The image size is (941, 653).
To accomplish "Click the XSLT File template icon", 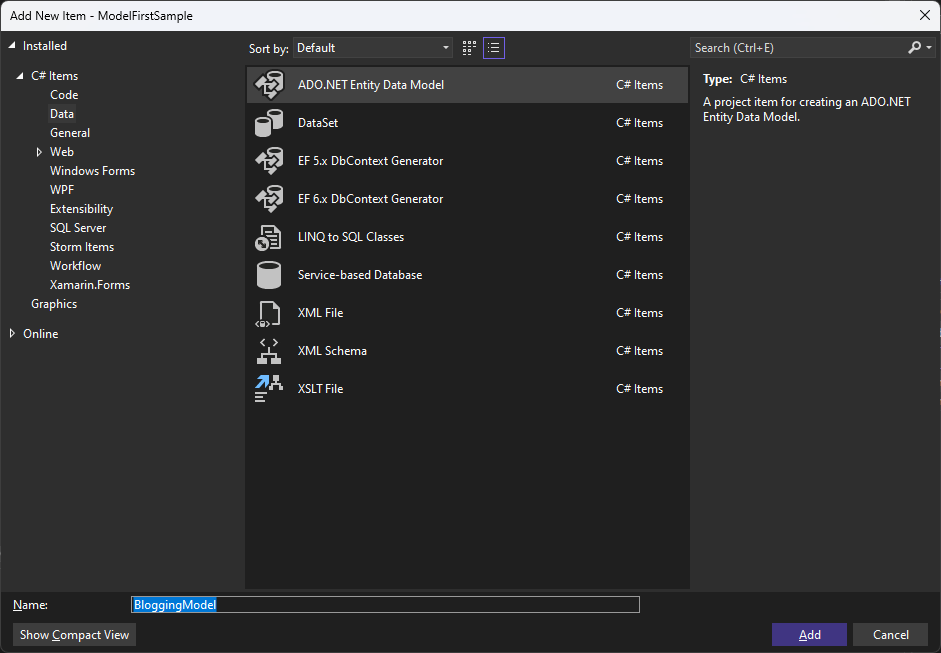I will [x=269, y=389].
